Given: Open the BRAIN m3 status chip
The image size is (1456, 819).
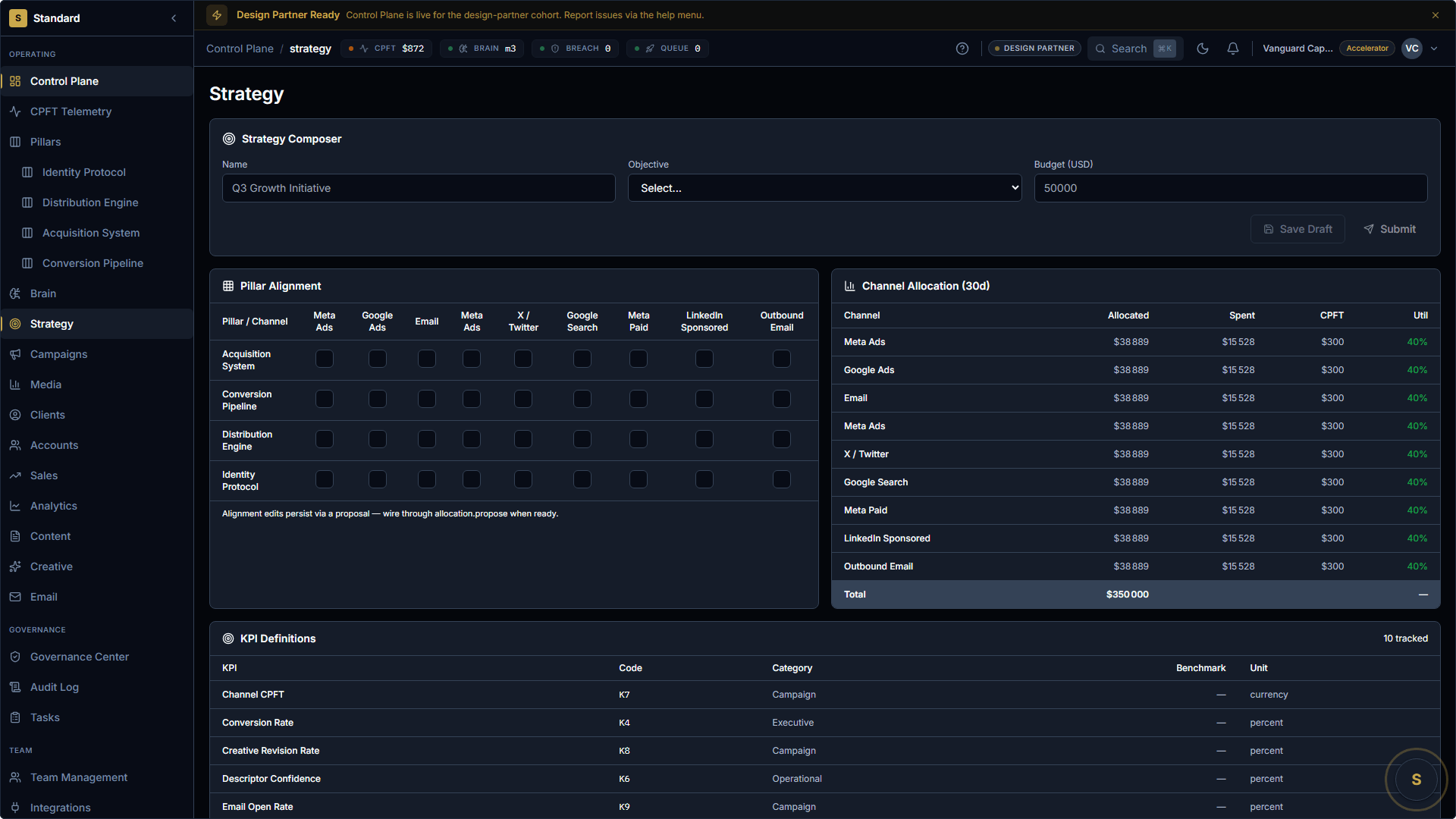Looking at the screenshot, I should [x=482, y=49].
